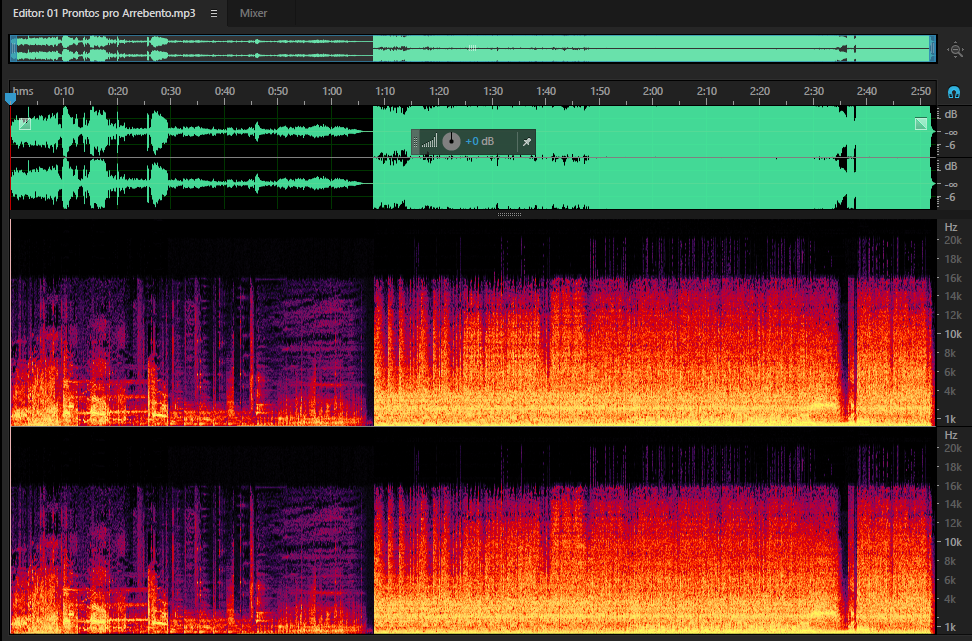Click the 1:40 mark on the time ruler
972x641 pixels.
(x=546, y=91)
